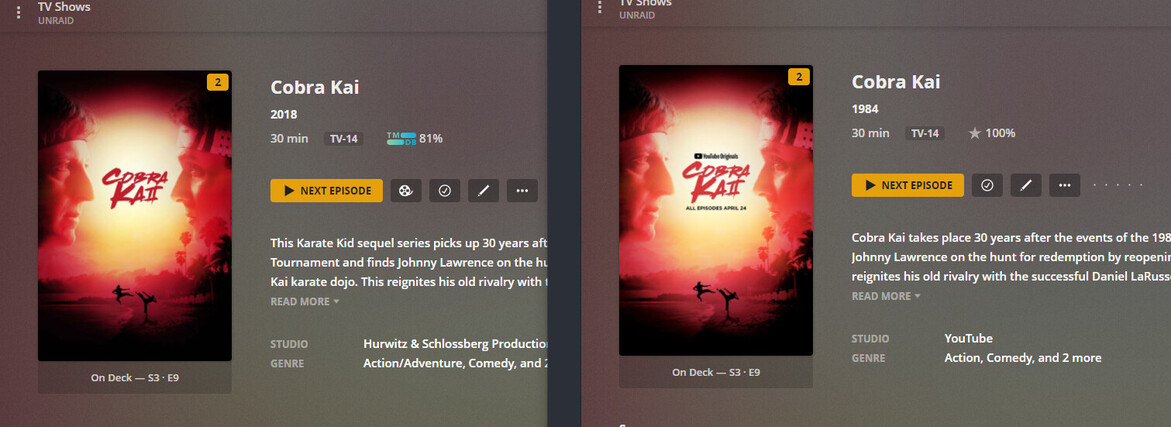Expand READ MORE in left summary

(x=305, y=302)
